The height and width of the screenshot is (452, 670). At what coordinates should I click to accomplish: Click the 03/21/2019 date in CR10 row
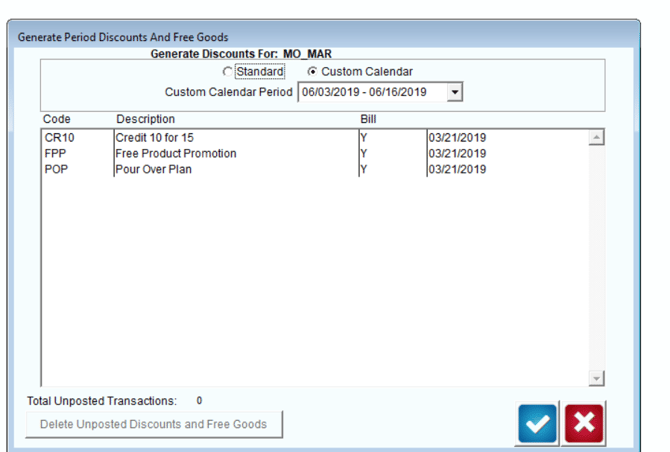pos(457,138)
